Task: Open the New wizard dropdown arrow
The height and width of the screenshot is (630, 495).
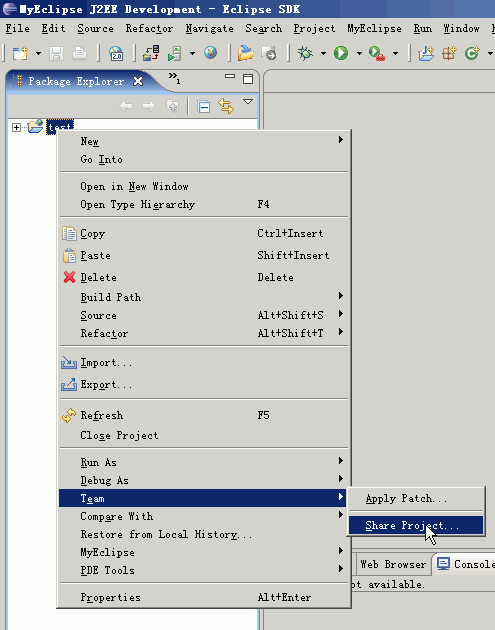Action: (x=38, y=53)
